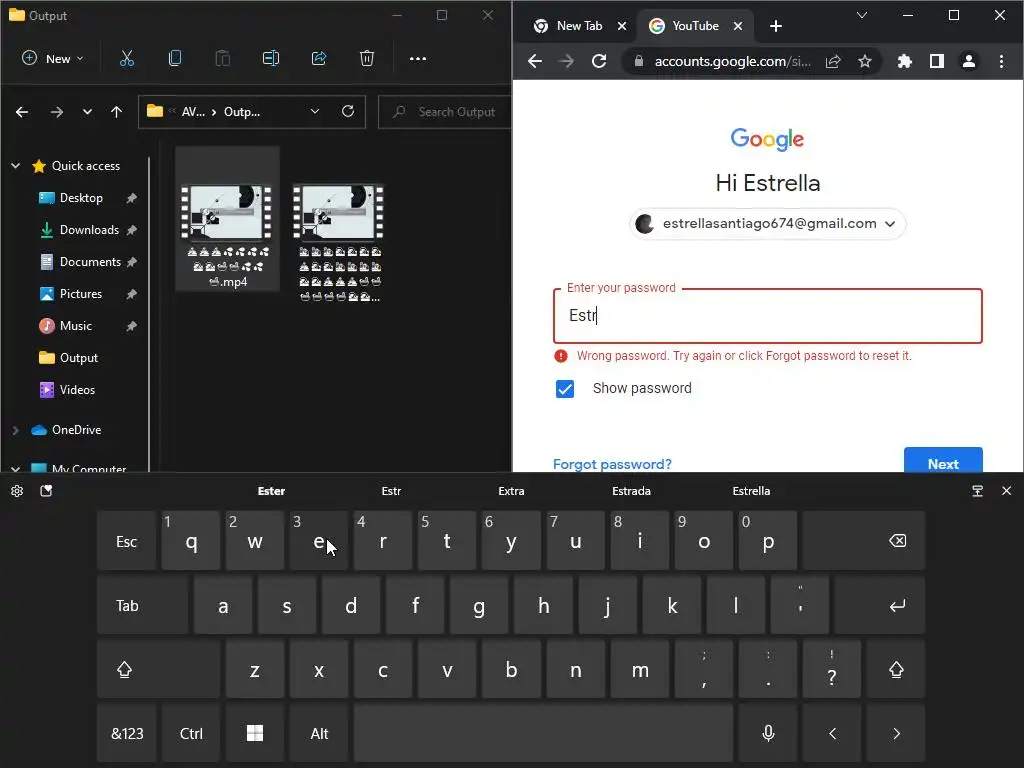Image resolution: width=1024 pixels, height=768 pixels.
Task: Refresh the Output folder view
Action: [348, 112]
